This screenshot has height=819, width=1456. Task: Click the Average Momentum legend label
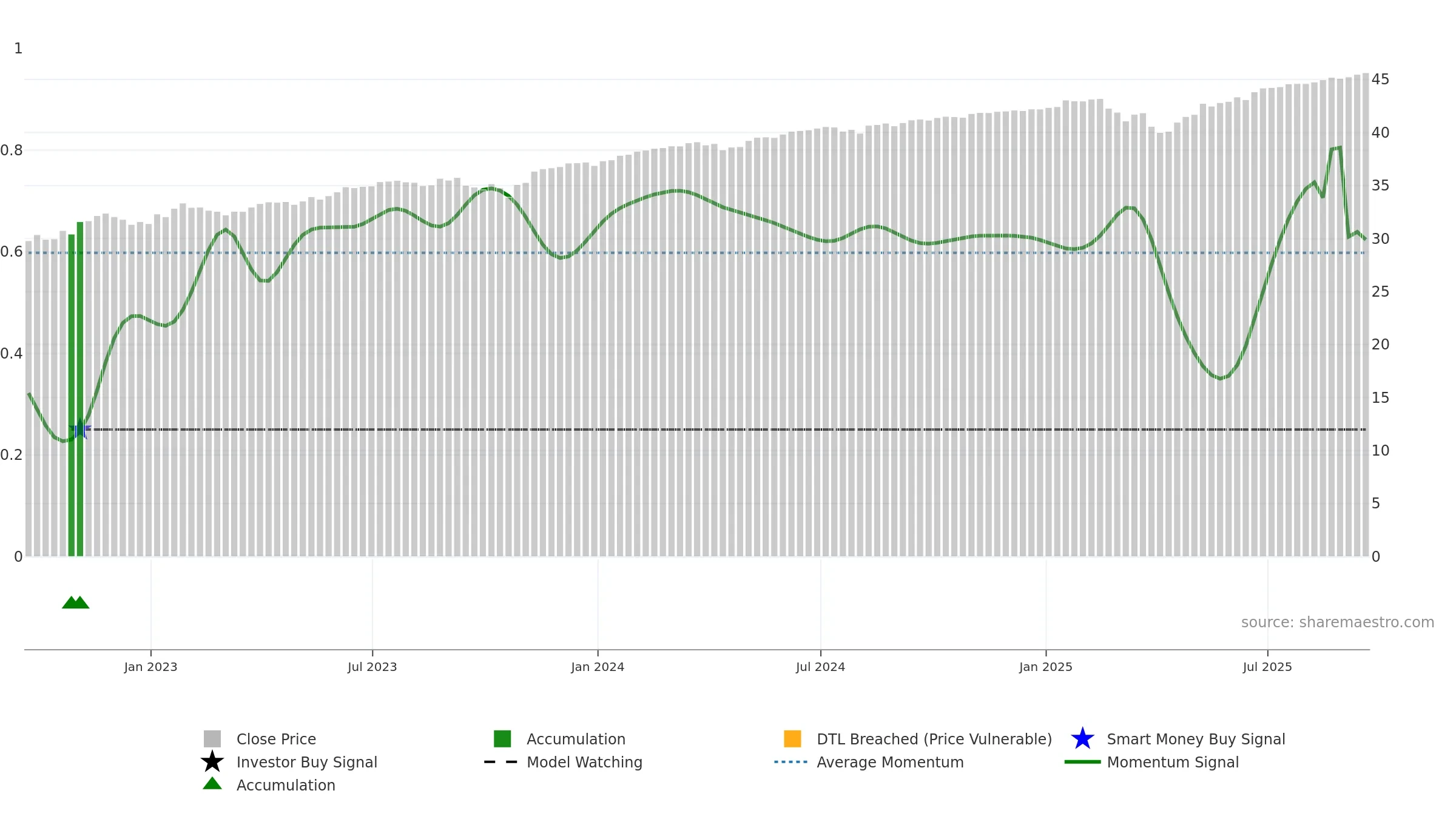890,762
